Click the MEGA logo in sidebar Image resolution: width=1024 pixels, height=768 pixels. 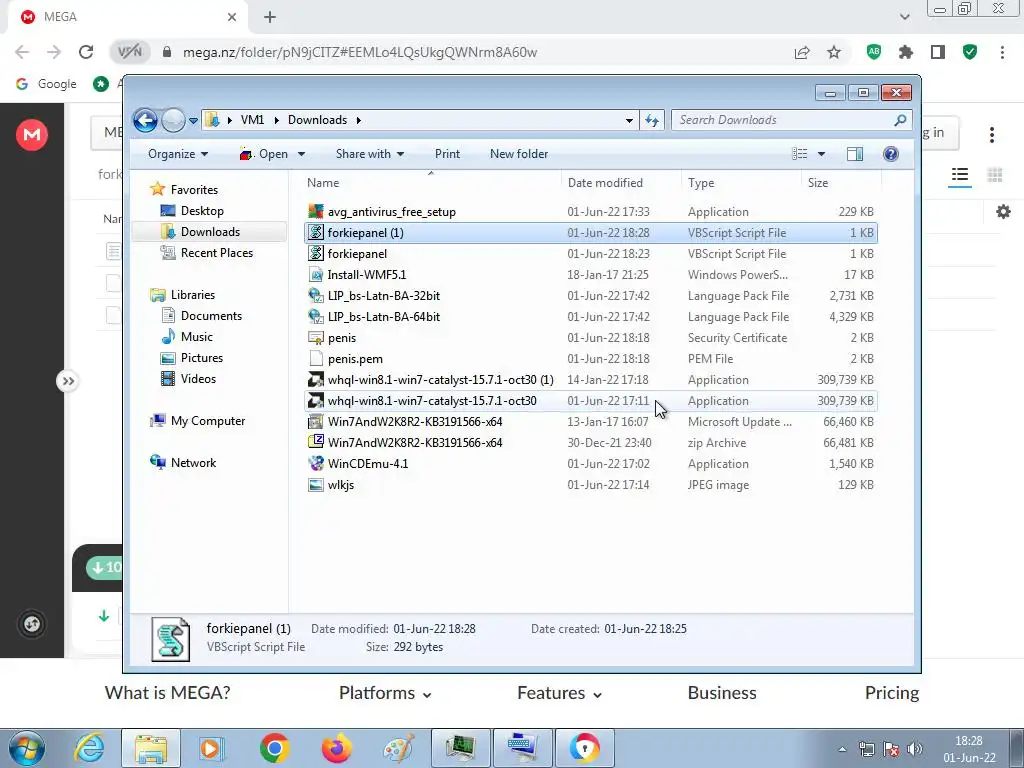32,135
